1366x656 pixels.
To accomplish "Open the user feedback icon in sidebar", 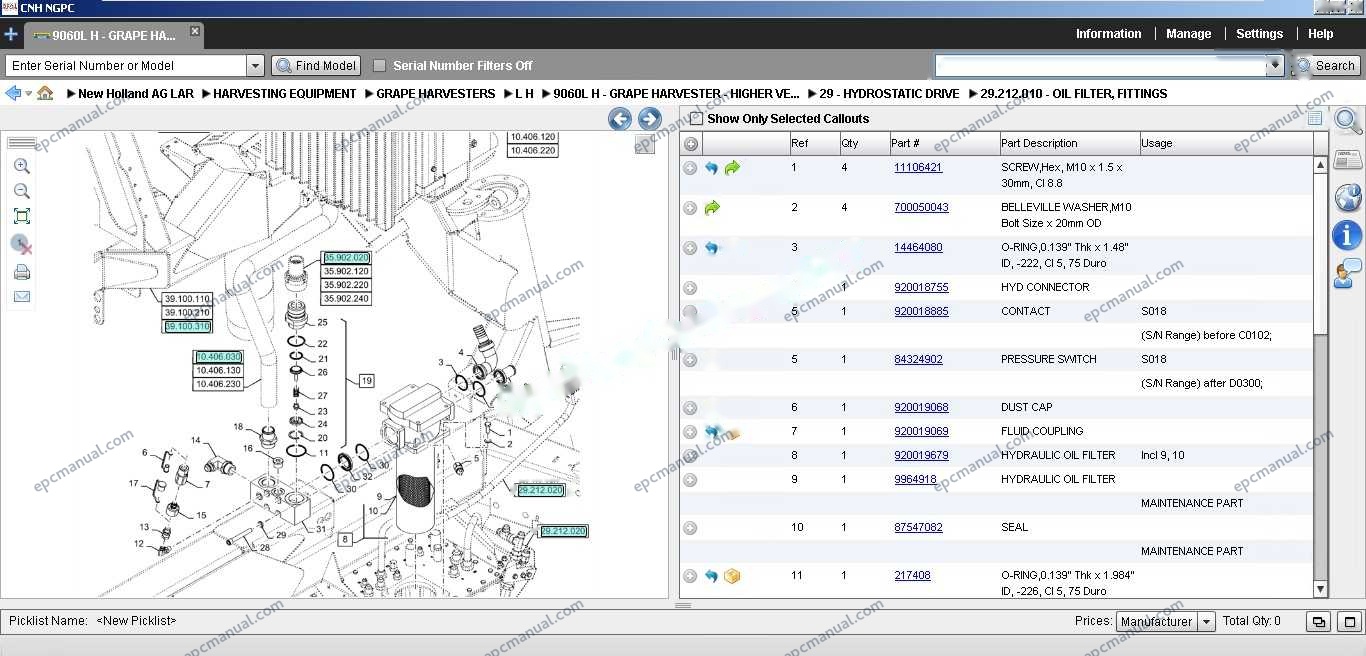I will 1347,273.
